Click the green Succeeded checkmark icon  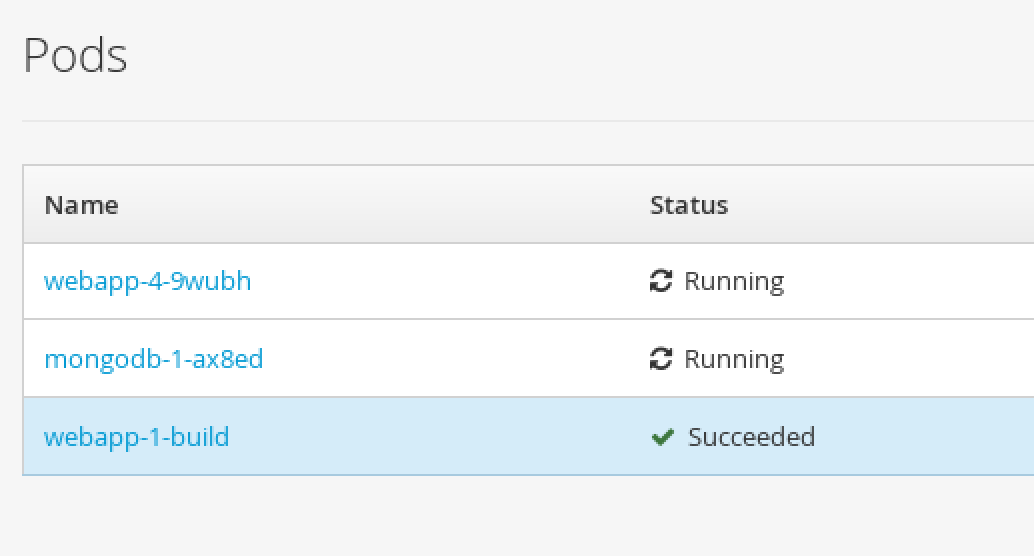pos(662,437)
